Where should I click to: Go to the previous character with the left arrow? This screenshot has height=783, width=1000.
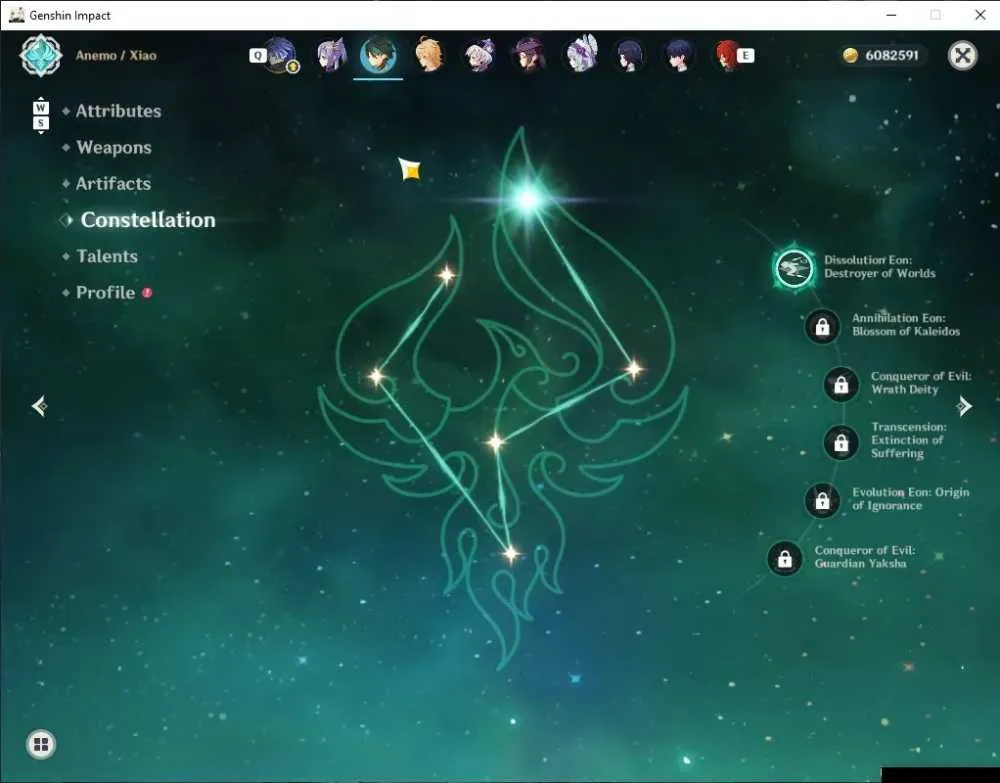pyautogui.click(x=40, y=406)
